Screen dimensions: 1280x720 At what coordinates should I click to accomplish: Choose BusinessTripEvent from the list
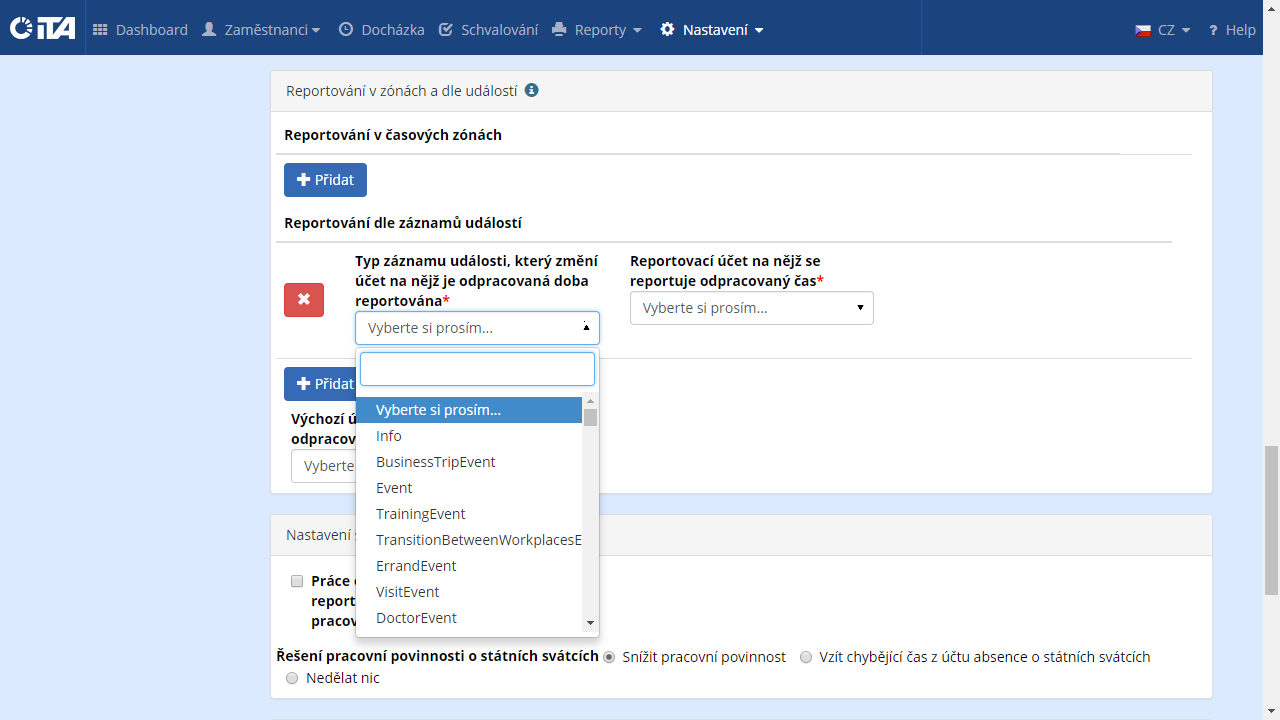pyautogui.click(x=436, y=462)
